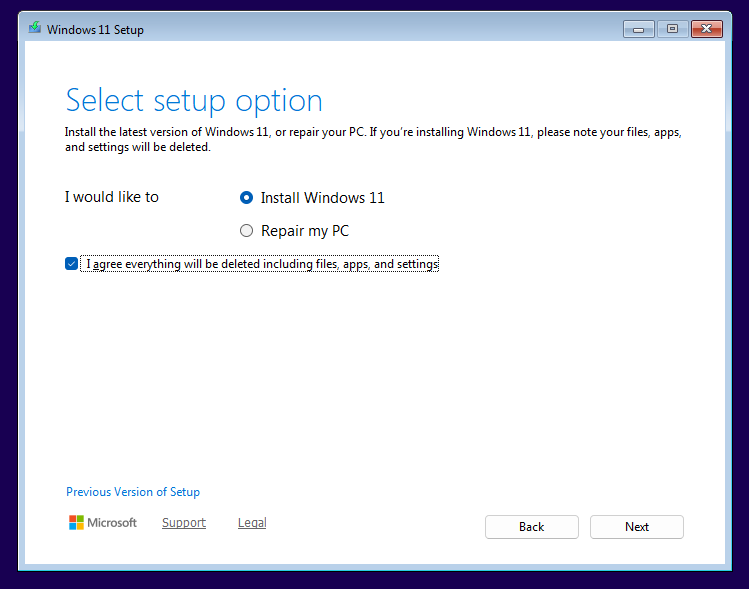This screenshot has width=749, height=589.
Task: Click the Windows 11 Setup title bar icon
Action: [35, 29]
